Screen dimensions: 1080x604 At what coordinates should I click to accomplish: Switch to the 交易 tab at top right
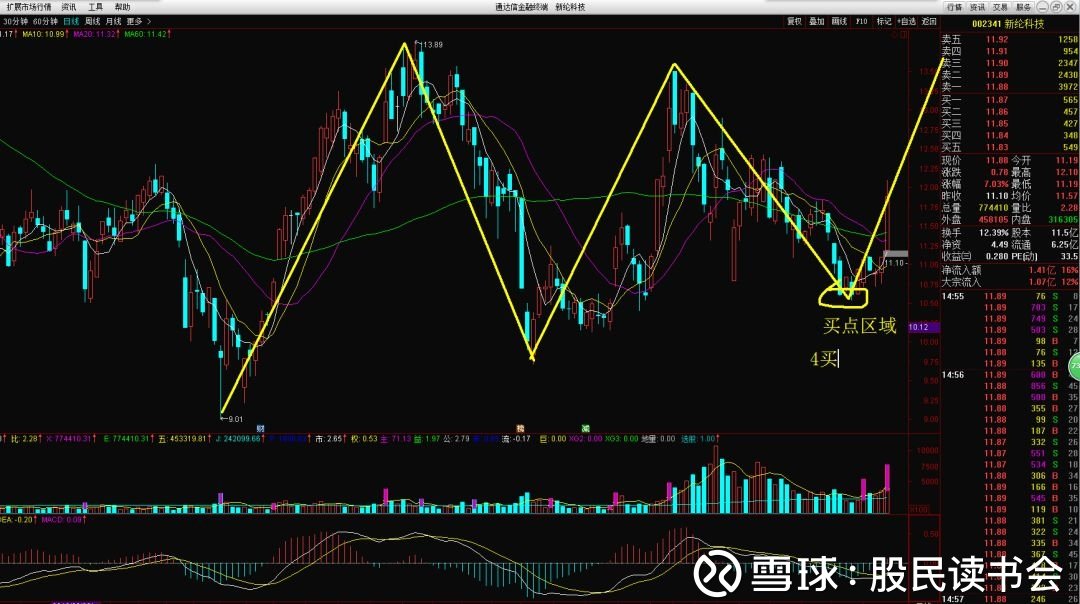click(1000, 7)
